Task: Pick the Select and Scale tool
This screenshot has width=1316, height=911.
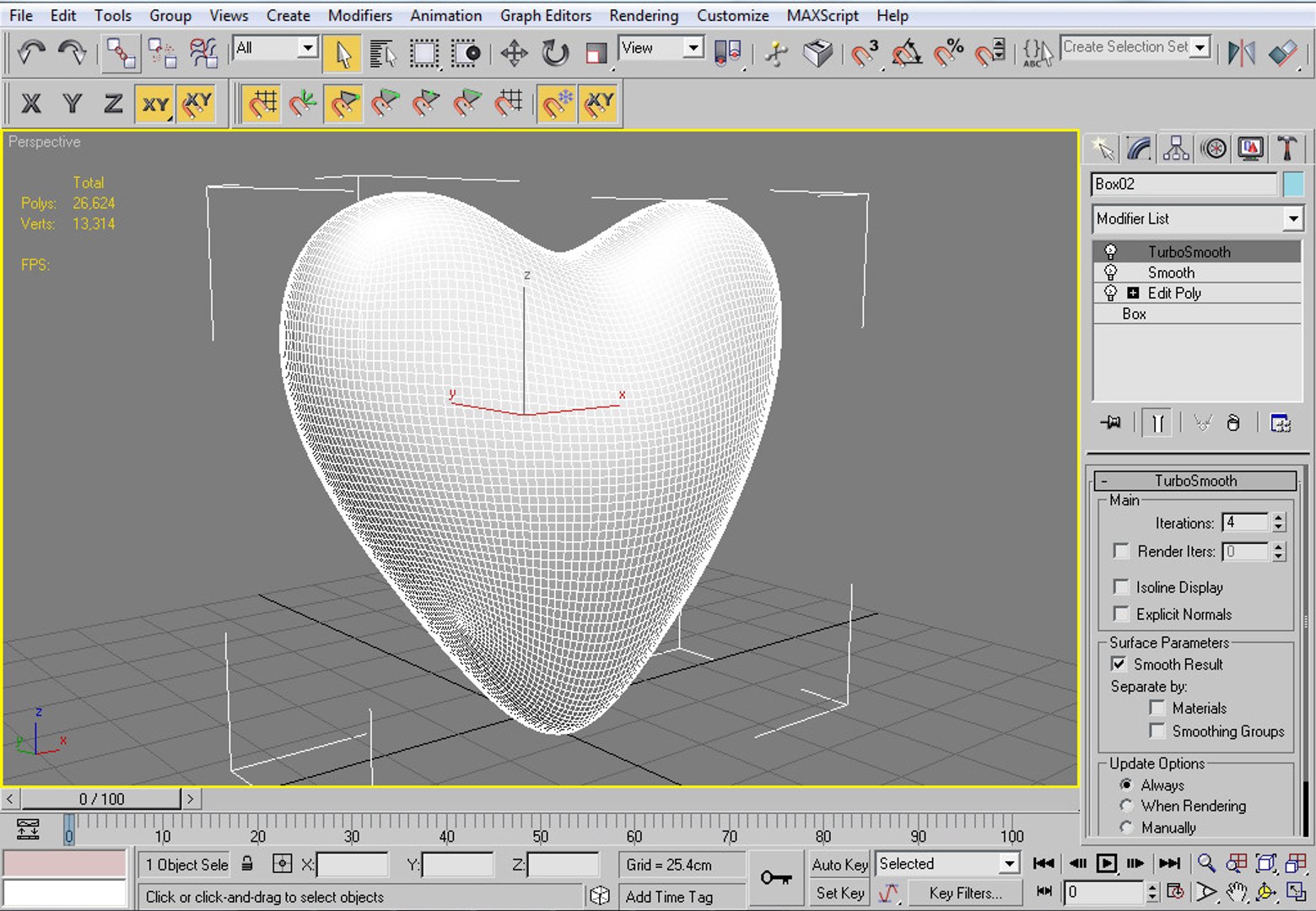Action: tap(596, 53)
